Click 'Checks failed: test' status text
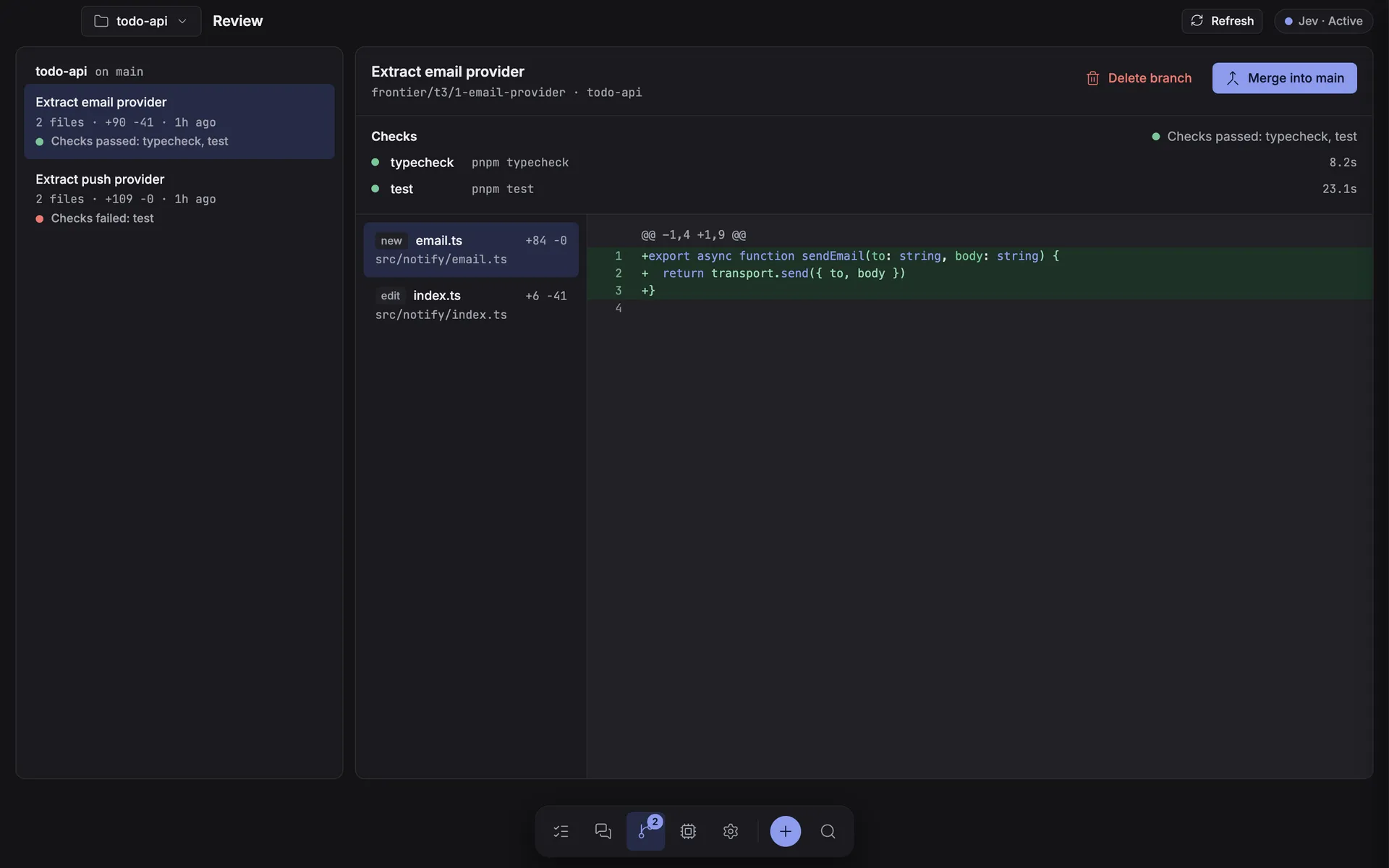Screen dimensions: 1389x868 tap(102, 218)
